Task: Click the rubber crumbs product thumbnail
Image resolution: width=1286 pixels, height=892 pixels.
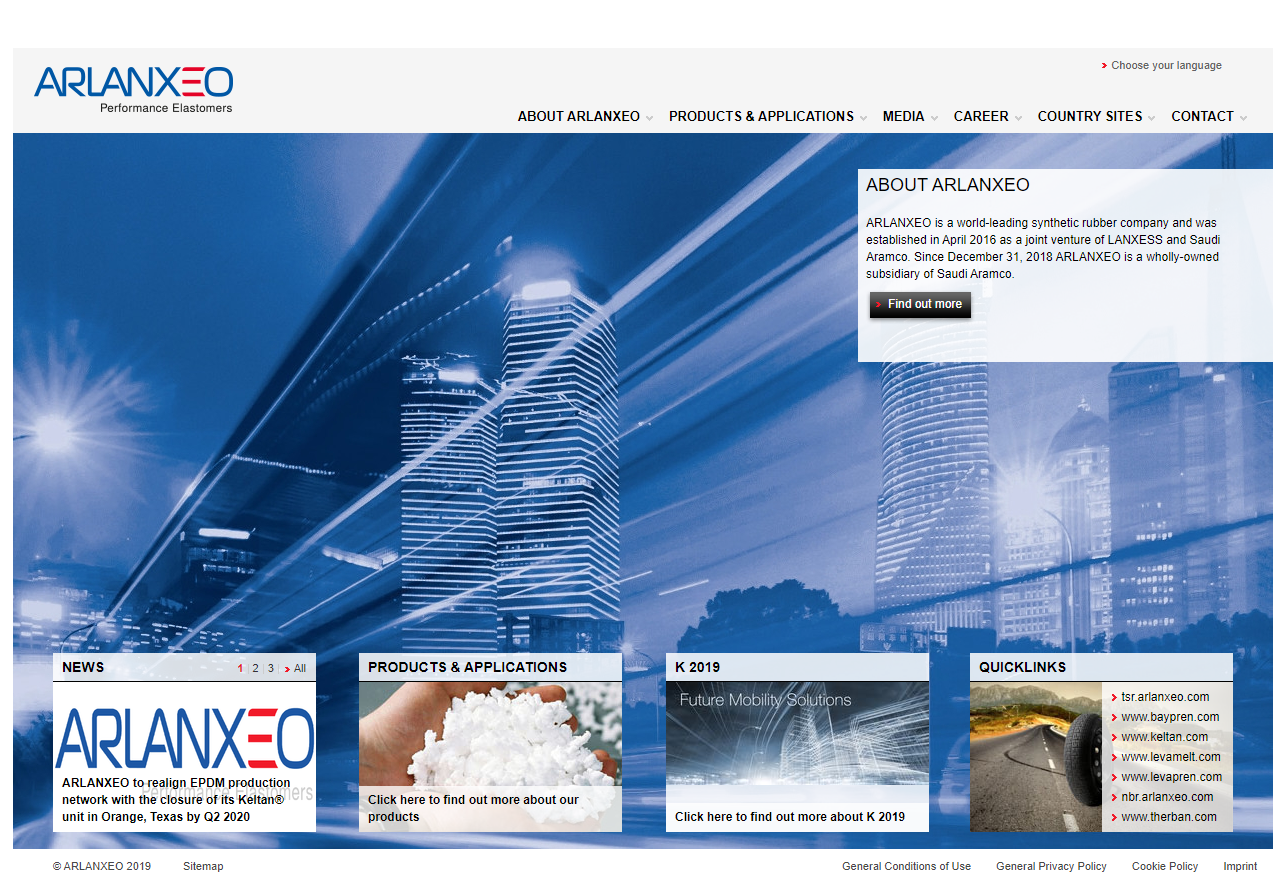Action: [x=490, y=733]
